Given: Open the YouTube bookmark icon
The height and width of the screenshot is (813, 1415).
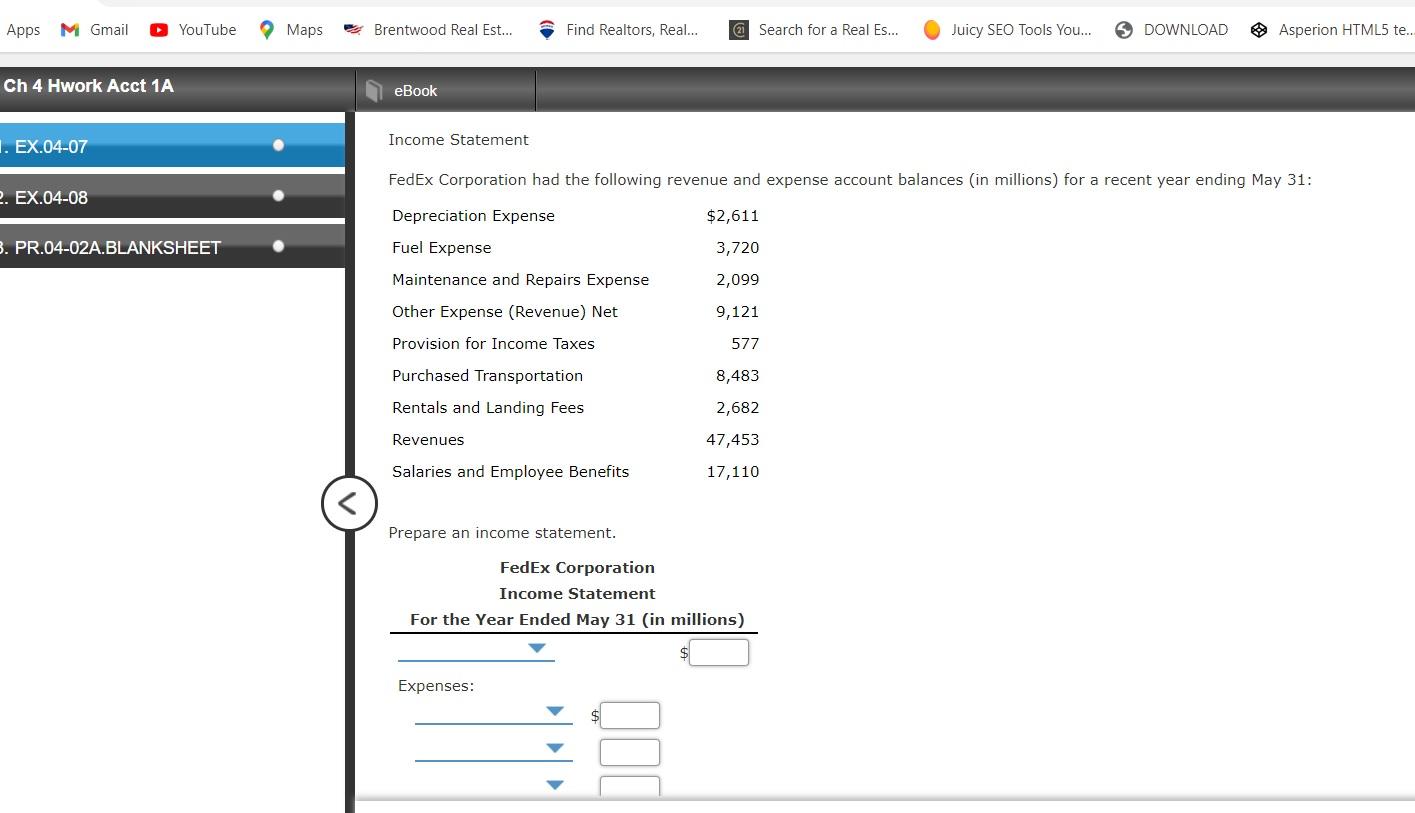Looking at the screenshot, I should click(x=158, y=30).
